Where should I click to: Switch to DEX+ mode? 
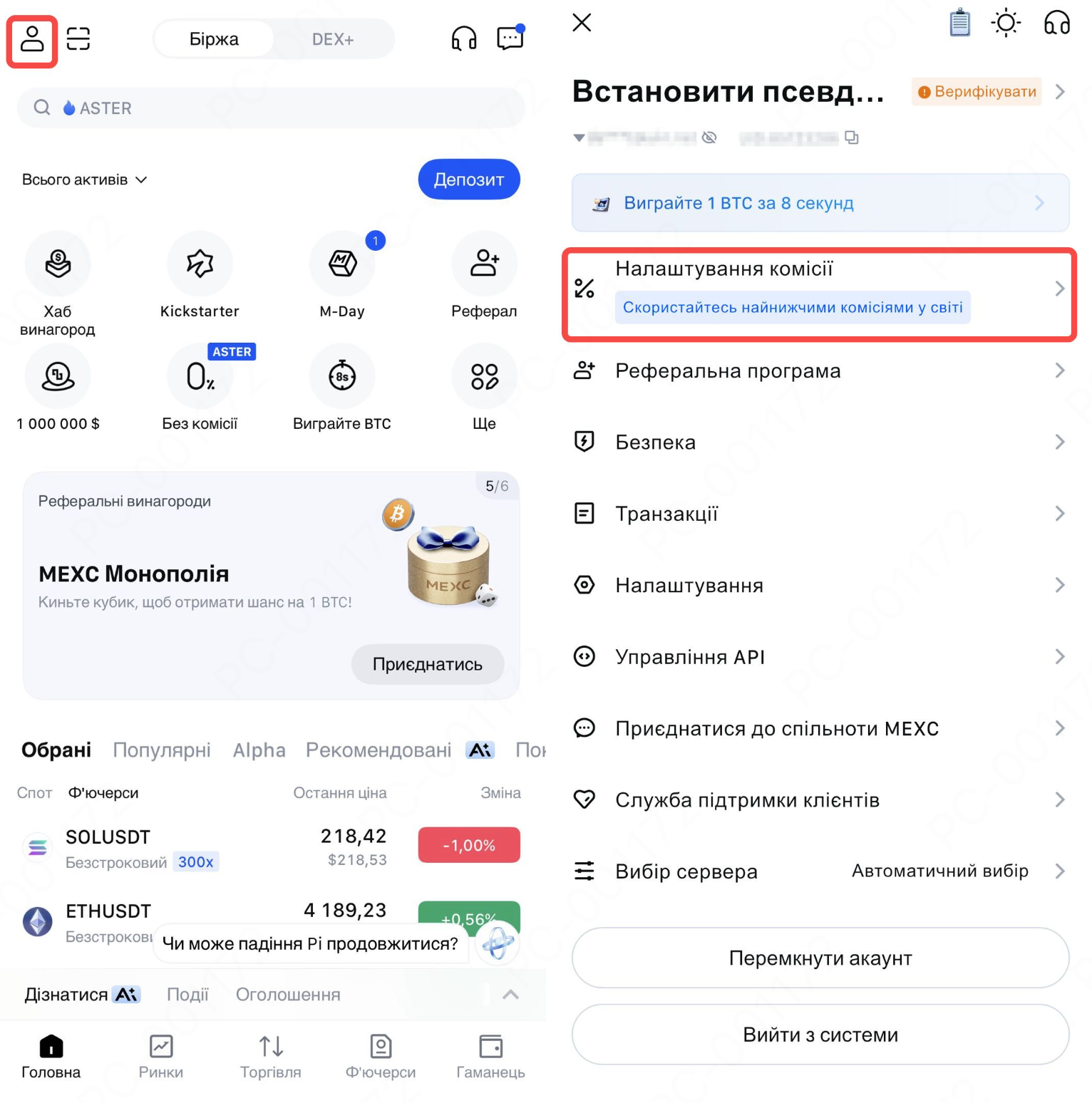point(333,39)
